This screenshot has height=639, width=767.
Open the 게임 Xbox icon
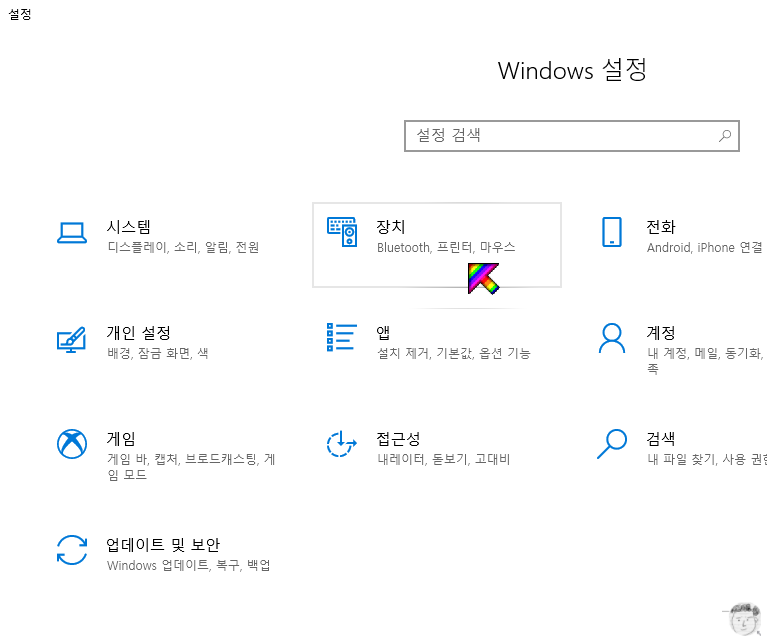click(72, 444)
